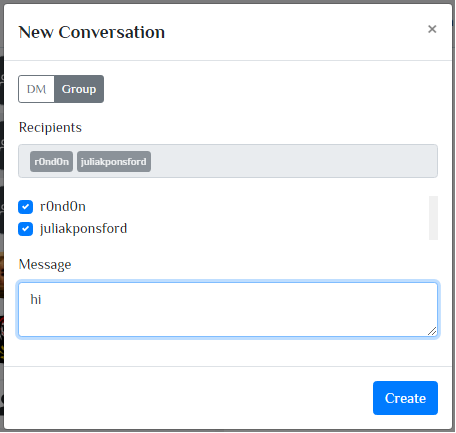This screenshot has height=433, width=456.
Task: Switch conversation type to DM
Action: 36,89
